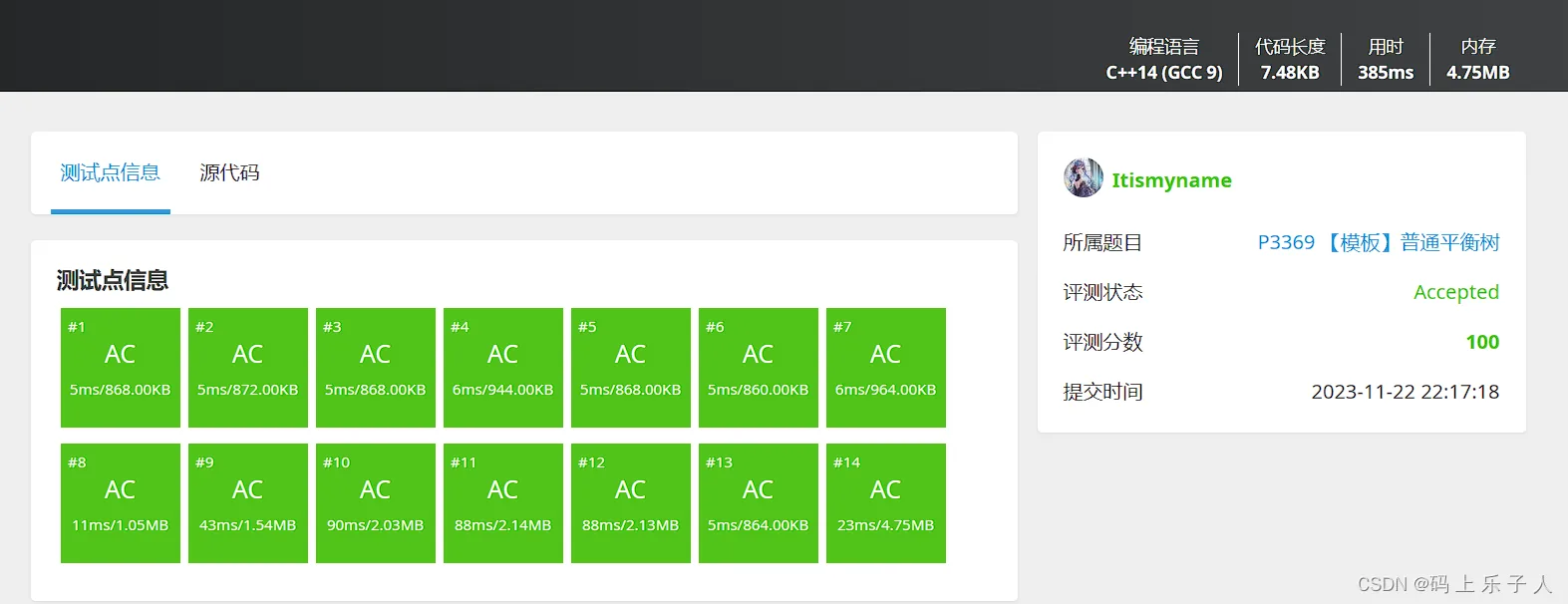Click test case #5 AC tile
1568x604 pixels.
(x=631, y=367)
